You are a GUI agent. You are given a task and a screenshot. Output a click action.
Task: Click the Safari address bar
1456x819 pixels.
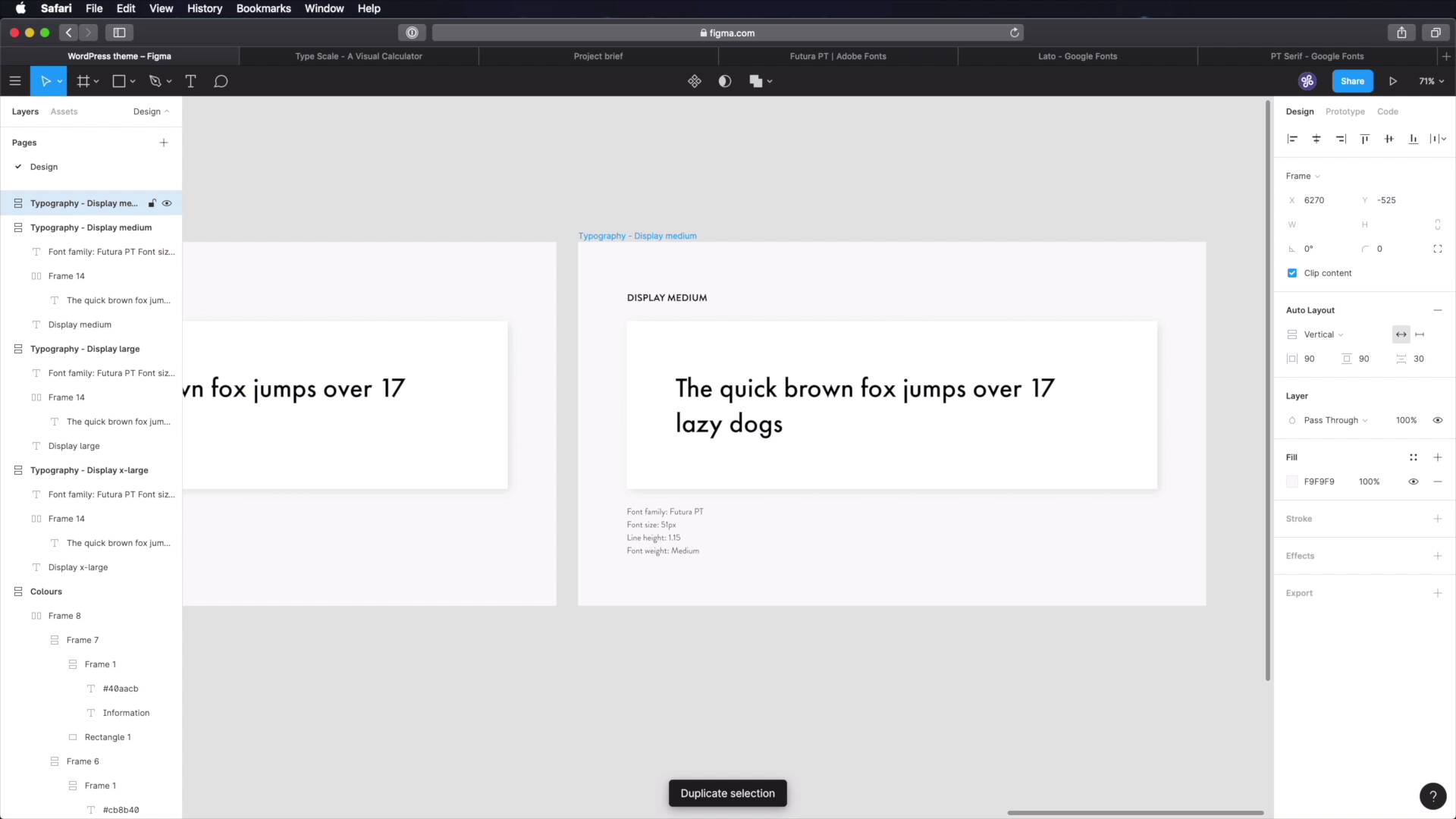727,33
